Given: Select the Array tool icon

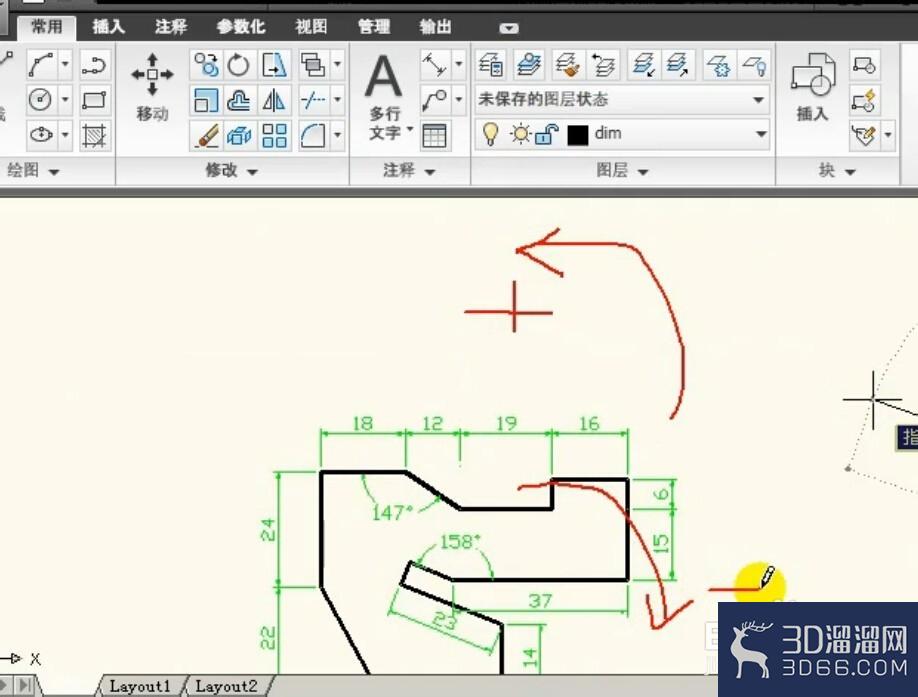Looking at the screenshot, I should tap(274, 135).
